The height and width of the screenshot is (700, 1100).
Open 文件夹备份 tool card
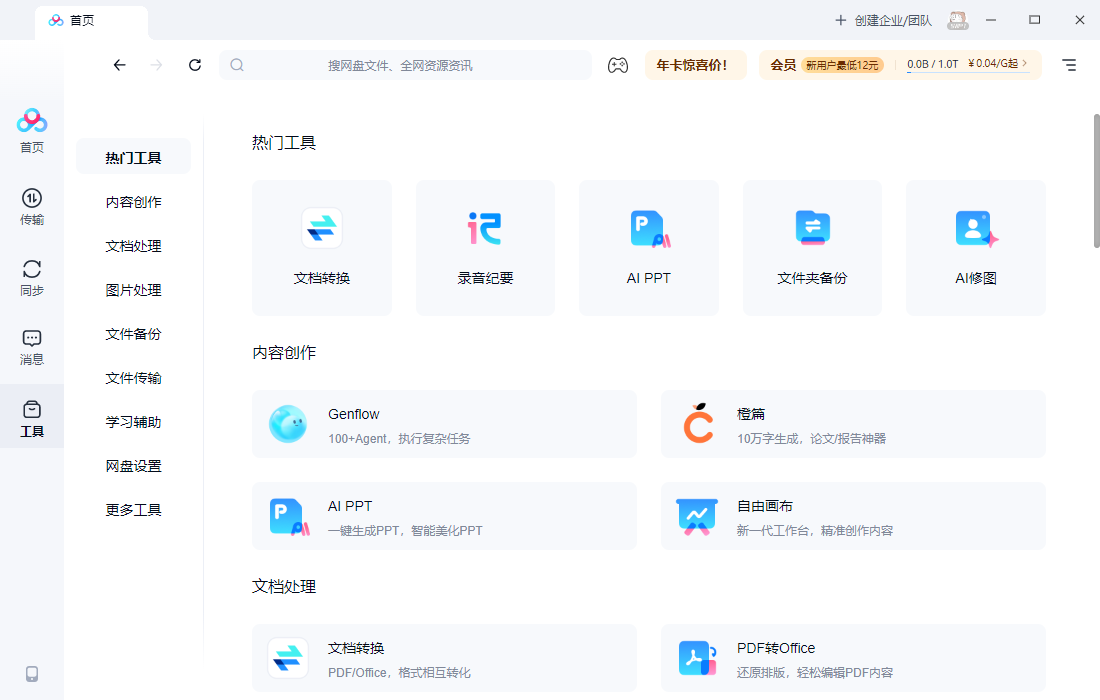click(x=812, y=248)
